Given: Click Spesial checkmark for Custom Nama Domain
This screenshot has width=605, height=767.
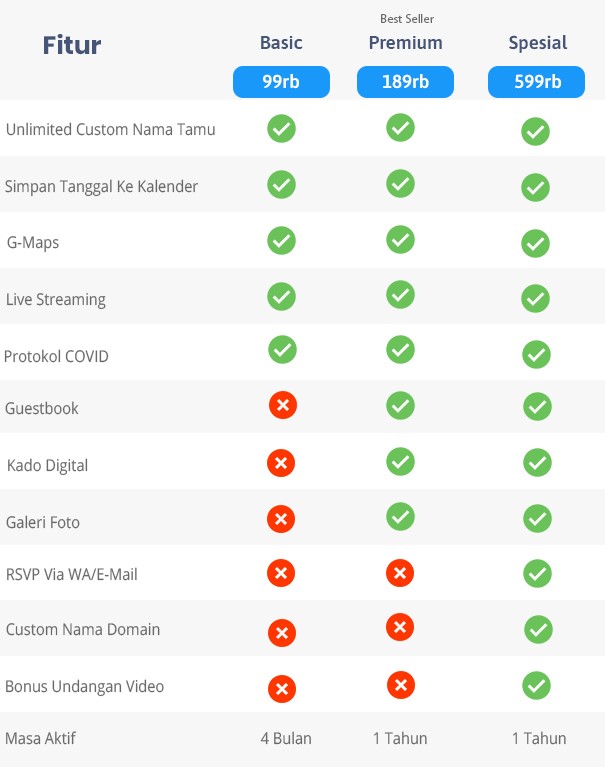Looking at the screenshot, I should click(538, 630).
